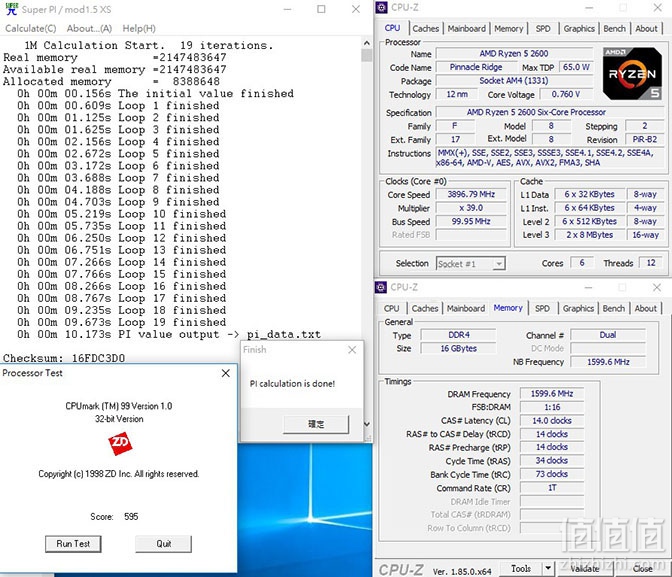Open the Calculate(C) menu
Viewport: 672px width, 577px height.
coord(30,28)
